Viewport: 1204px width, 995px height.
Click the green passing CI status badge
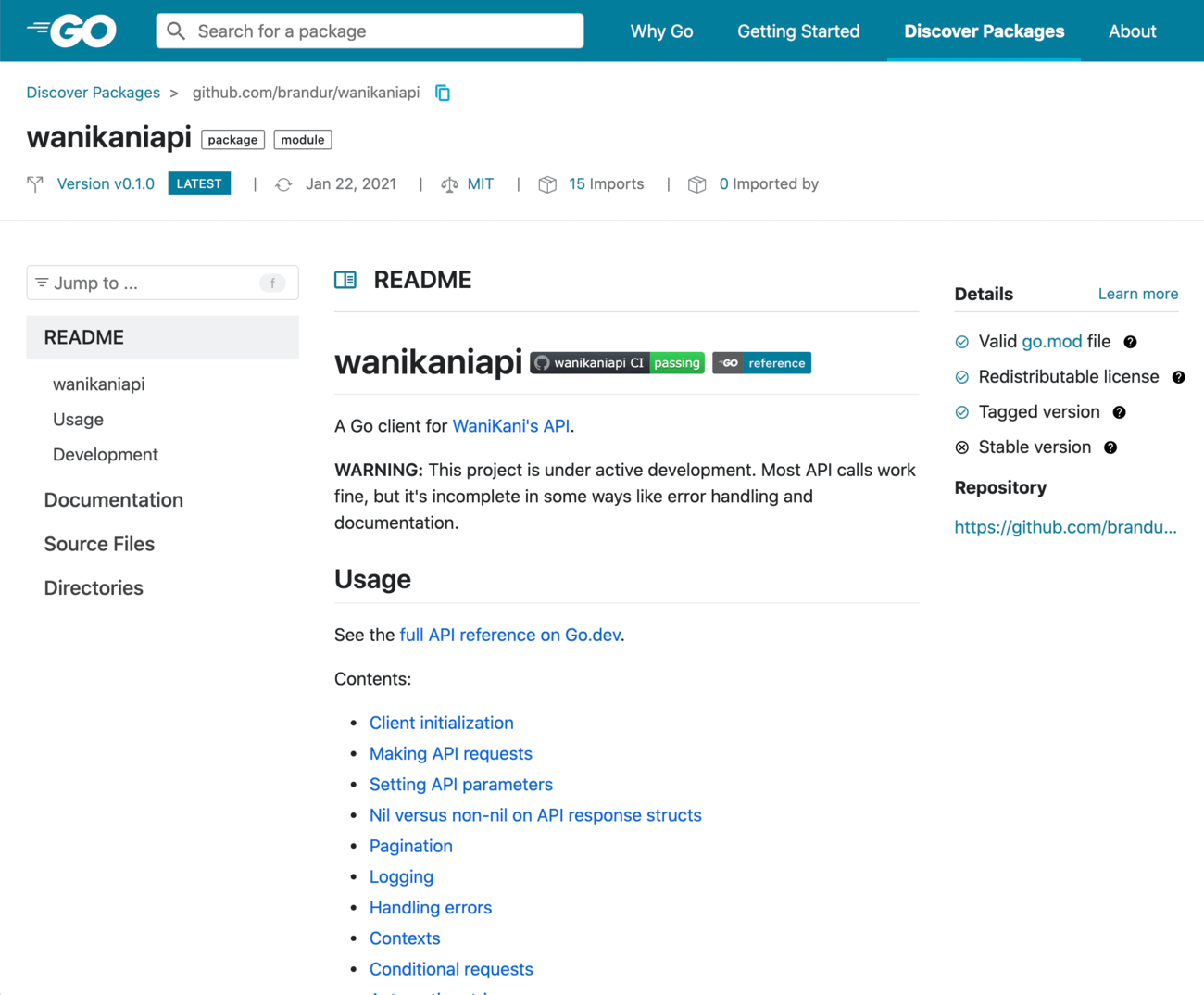(x=677, y=362)
